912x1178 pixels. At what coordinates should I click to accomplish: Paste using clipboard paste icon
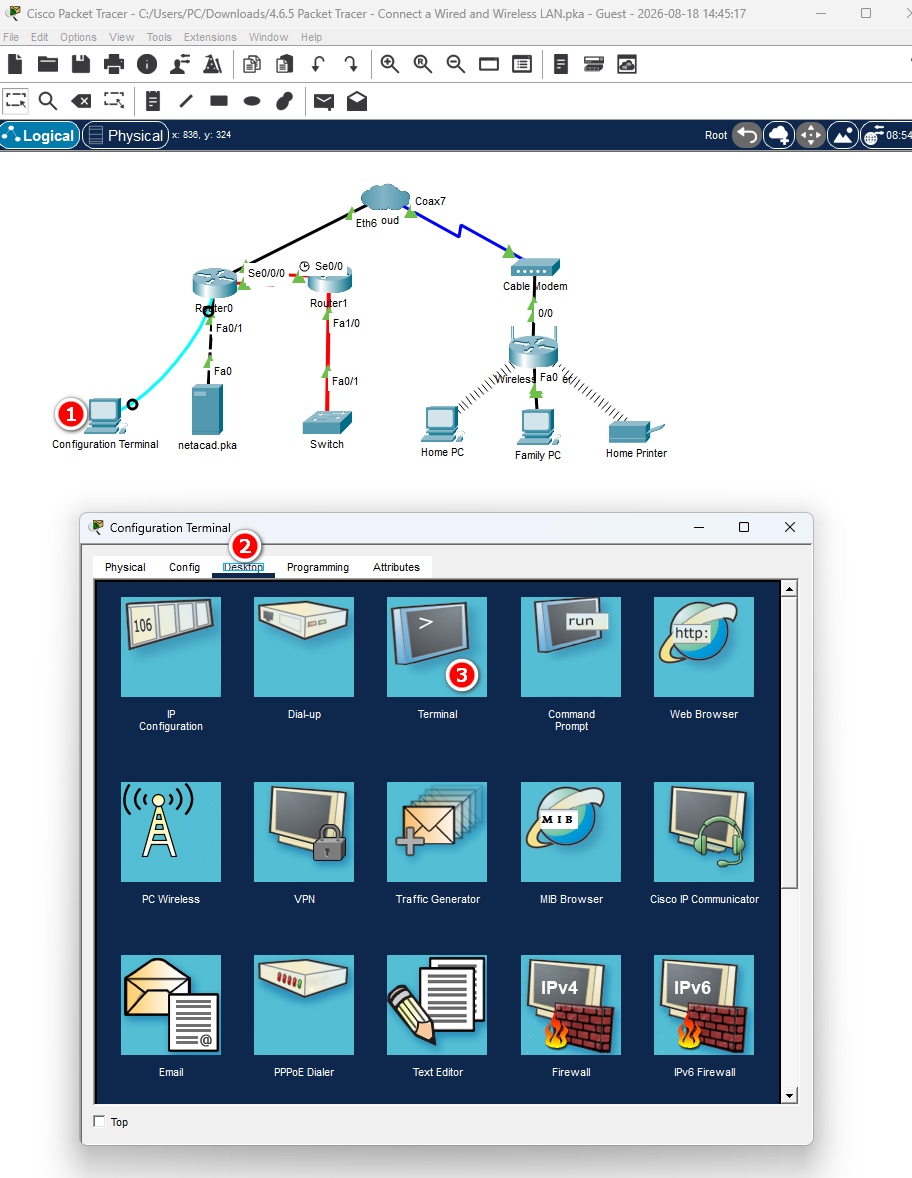point(285,65)
